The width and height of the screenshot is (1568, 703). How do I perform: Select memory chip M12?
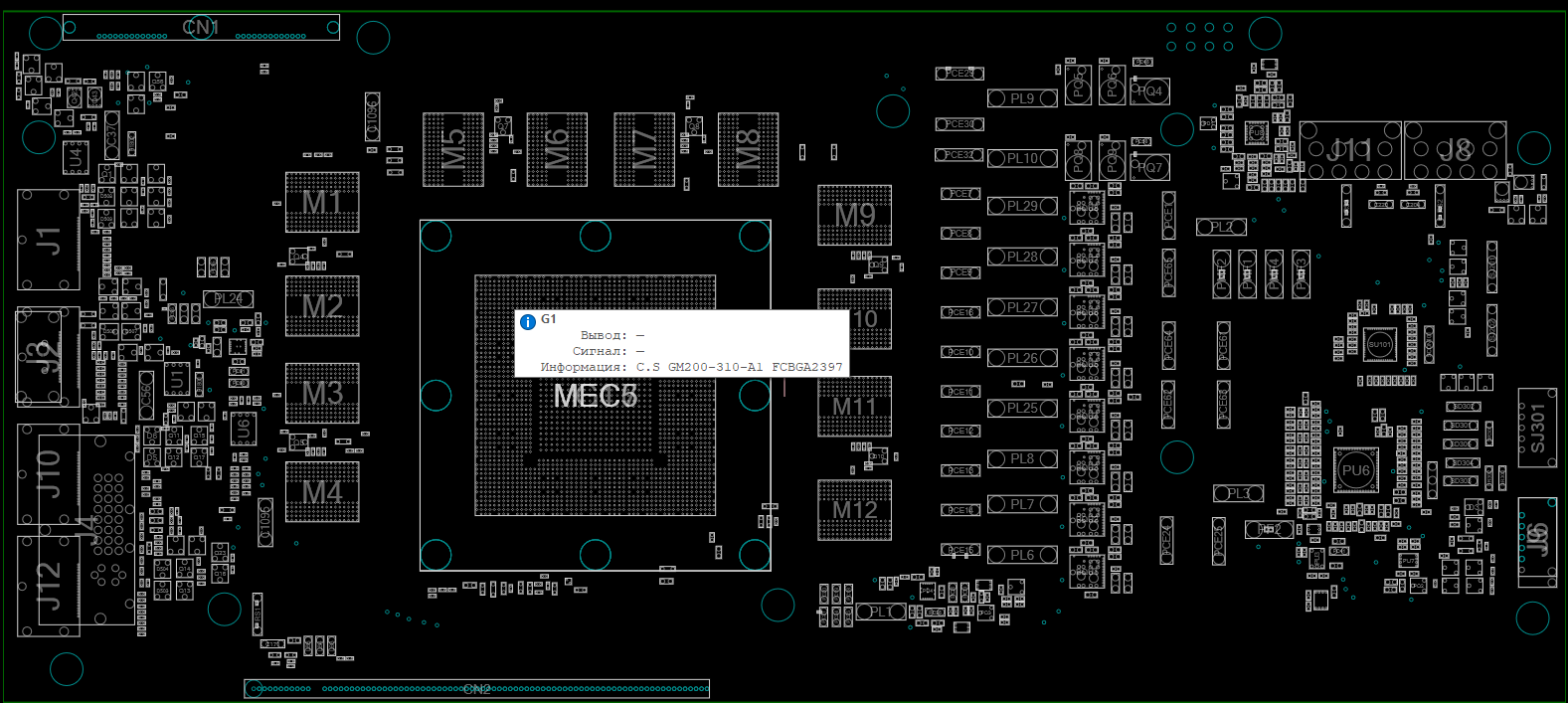coord(854,510)
